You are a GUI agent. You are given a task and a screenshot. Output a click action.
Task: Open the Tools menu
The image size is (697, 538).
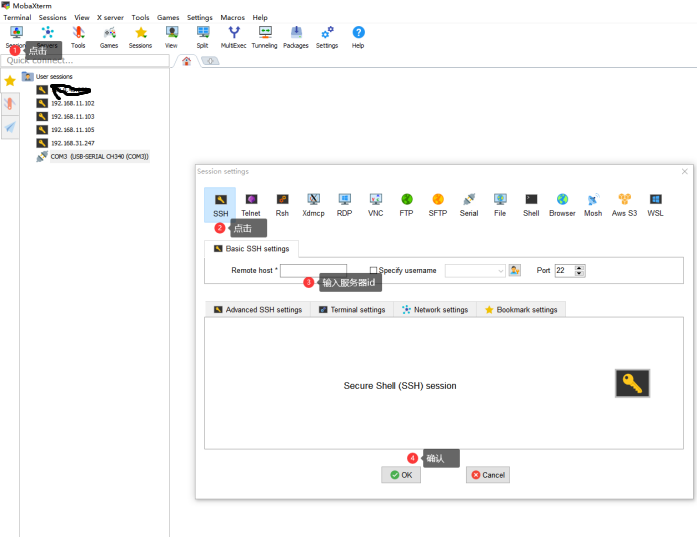click(140, 17)
